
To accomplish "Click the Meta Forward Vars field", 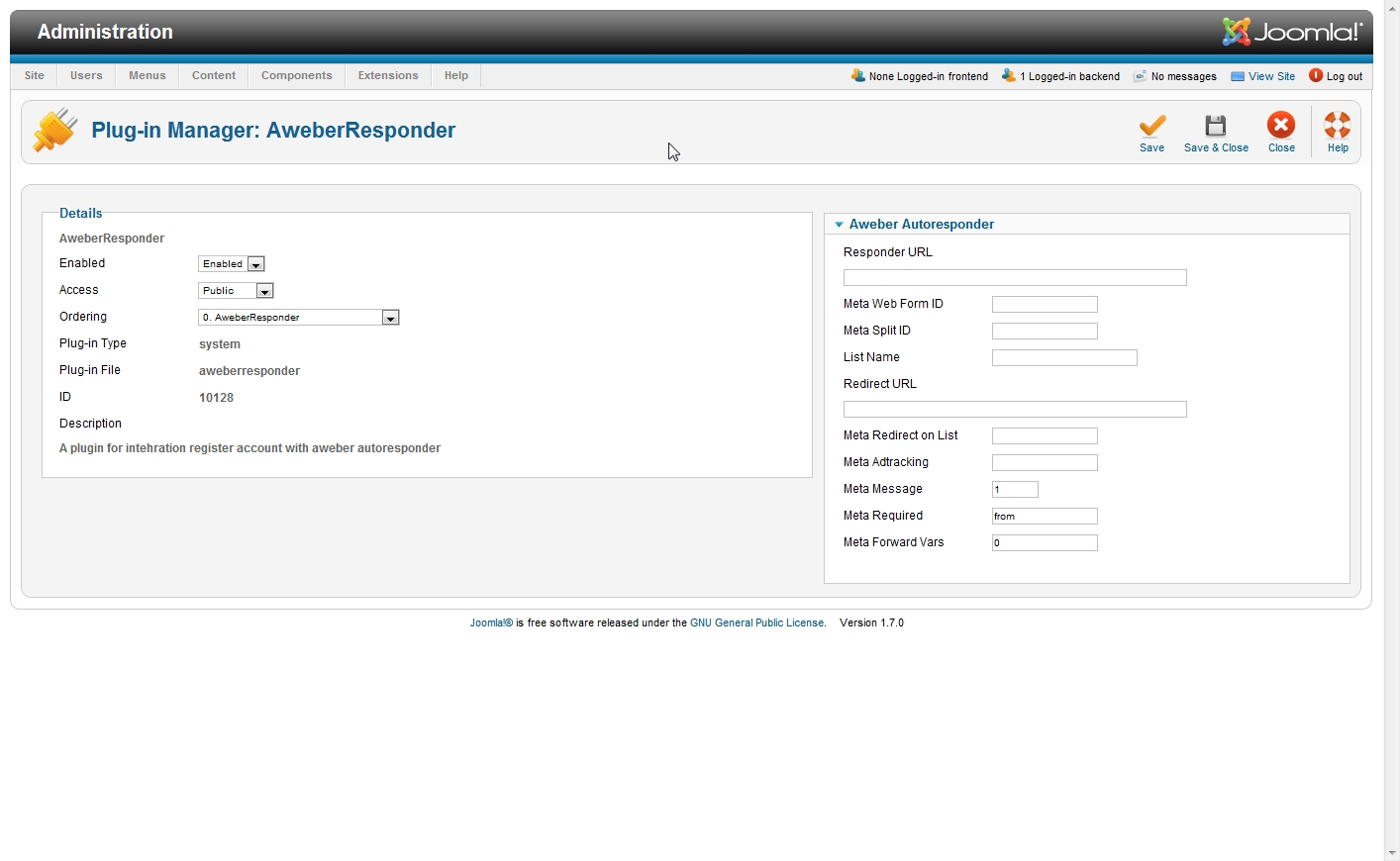I will (x=1045, y=543).
